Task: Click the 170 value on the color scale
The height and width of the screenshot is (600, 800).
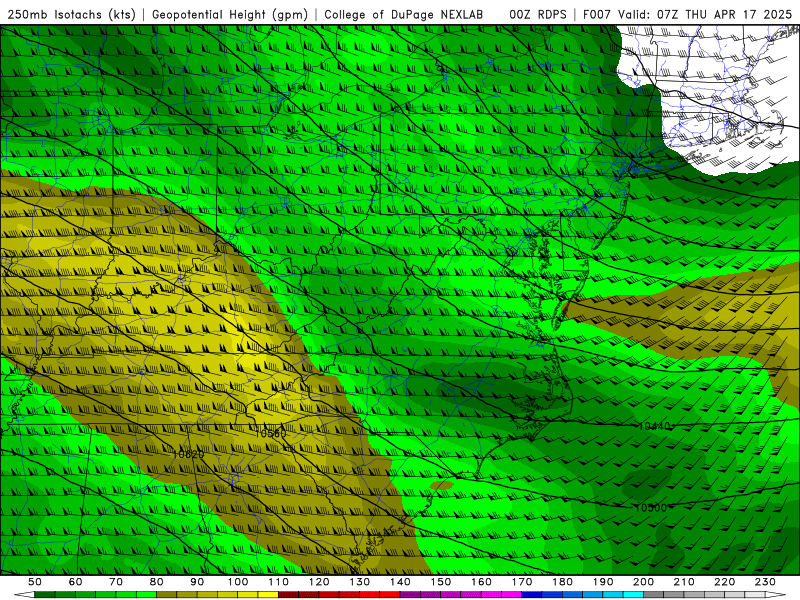Action: pyautogui.click(x=522, y=582)
